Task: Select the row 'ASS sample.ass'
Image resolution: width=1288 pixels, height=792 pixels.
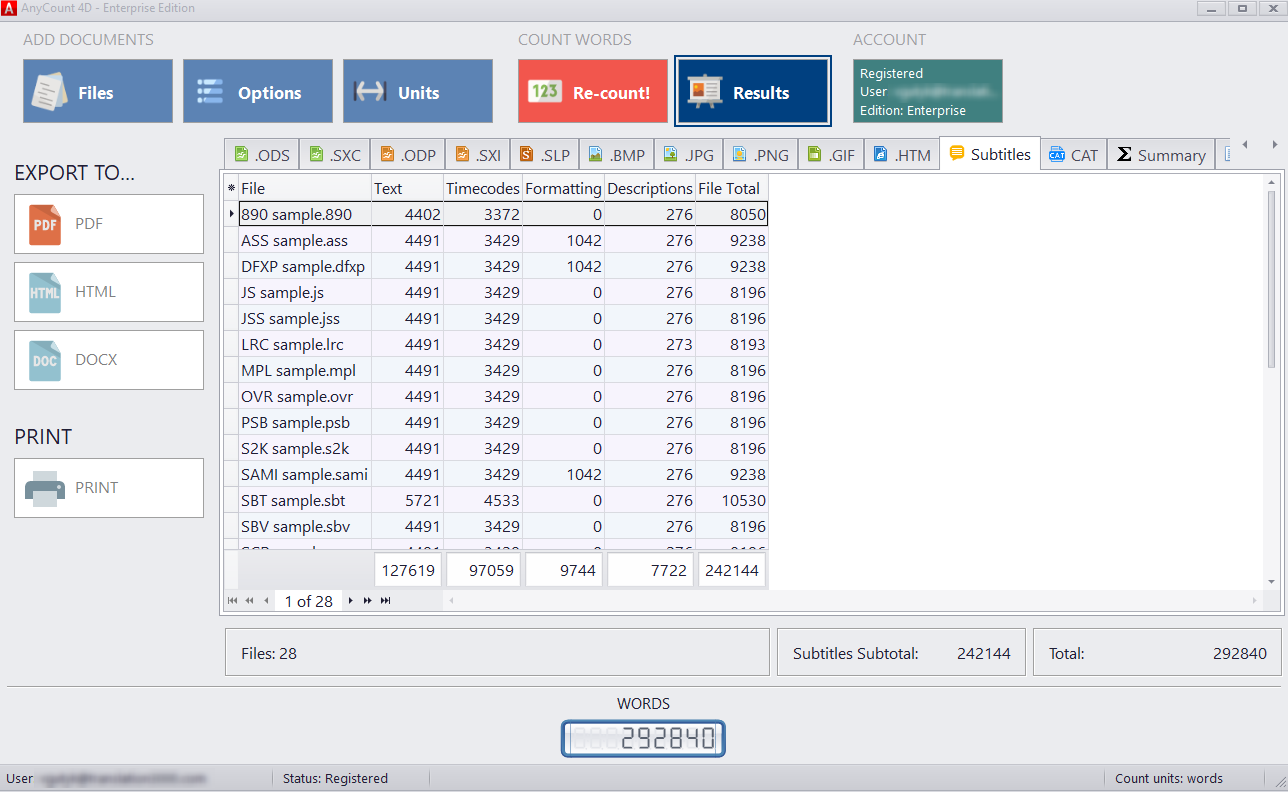Action: point(503,240)
